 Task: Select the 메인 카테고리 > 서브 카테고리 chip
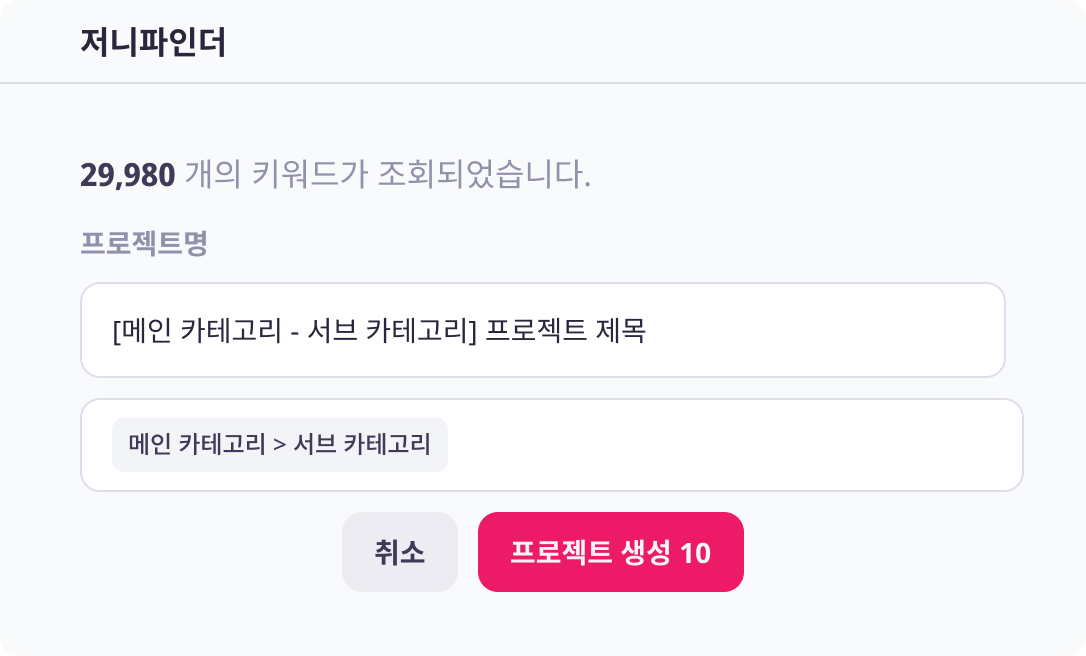(x=280, y=445)
